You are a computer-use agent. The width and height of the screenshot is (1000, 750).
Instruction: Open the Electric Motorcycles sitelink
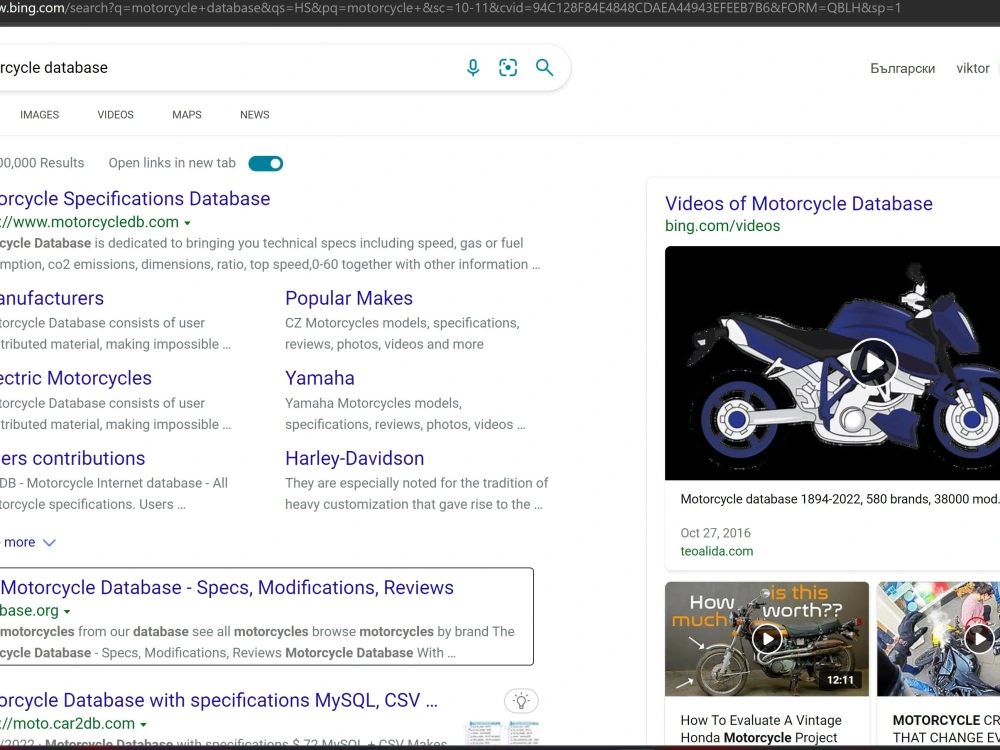click(76, 378)
